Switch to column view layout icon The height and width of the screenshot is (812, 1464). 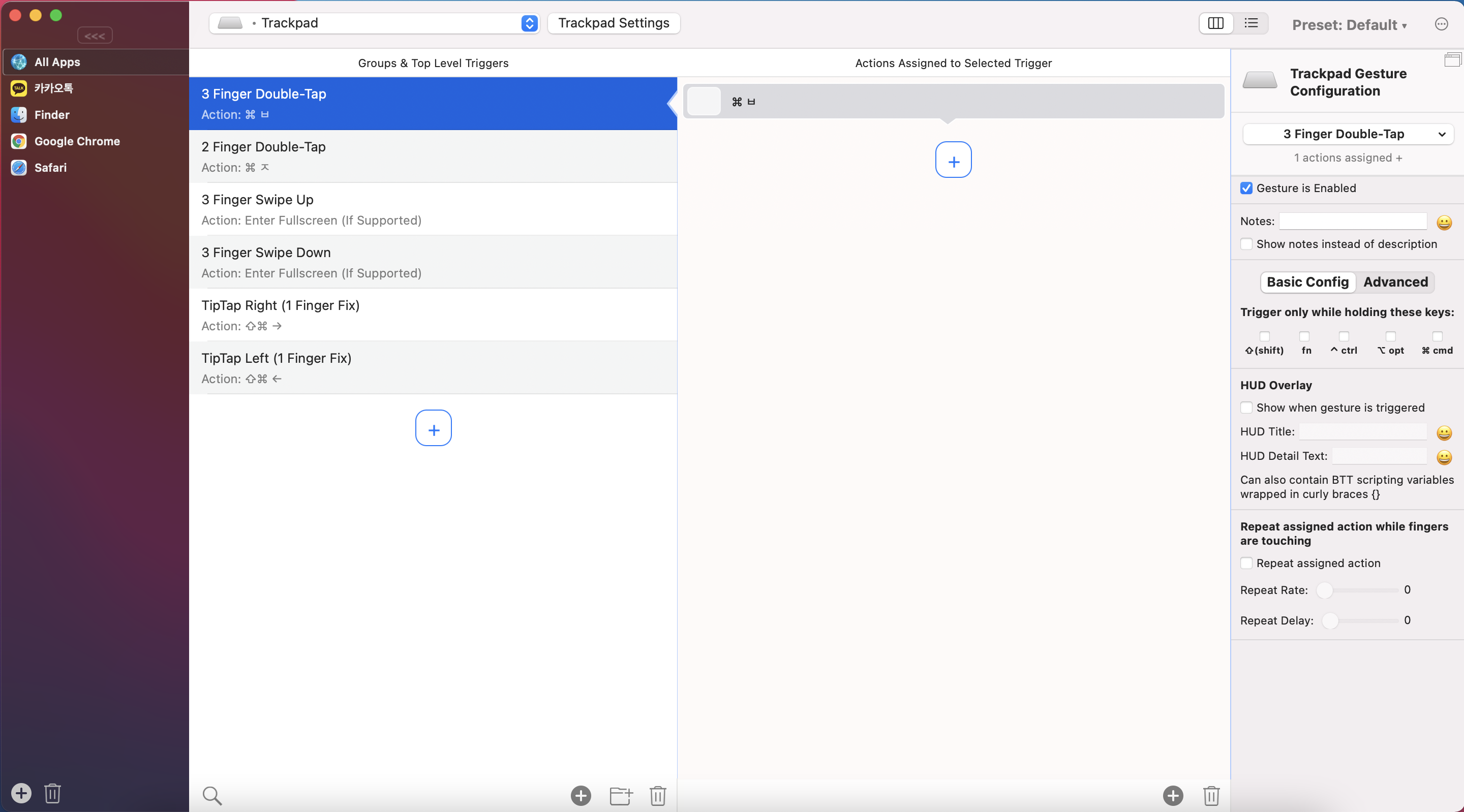(x=1215, y=23)
